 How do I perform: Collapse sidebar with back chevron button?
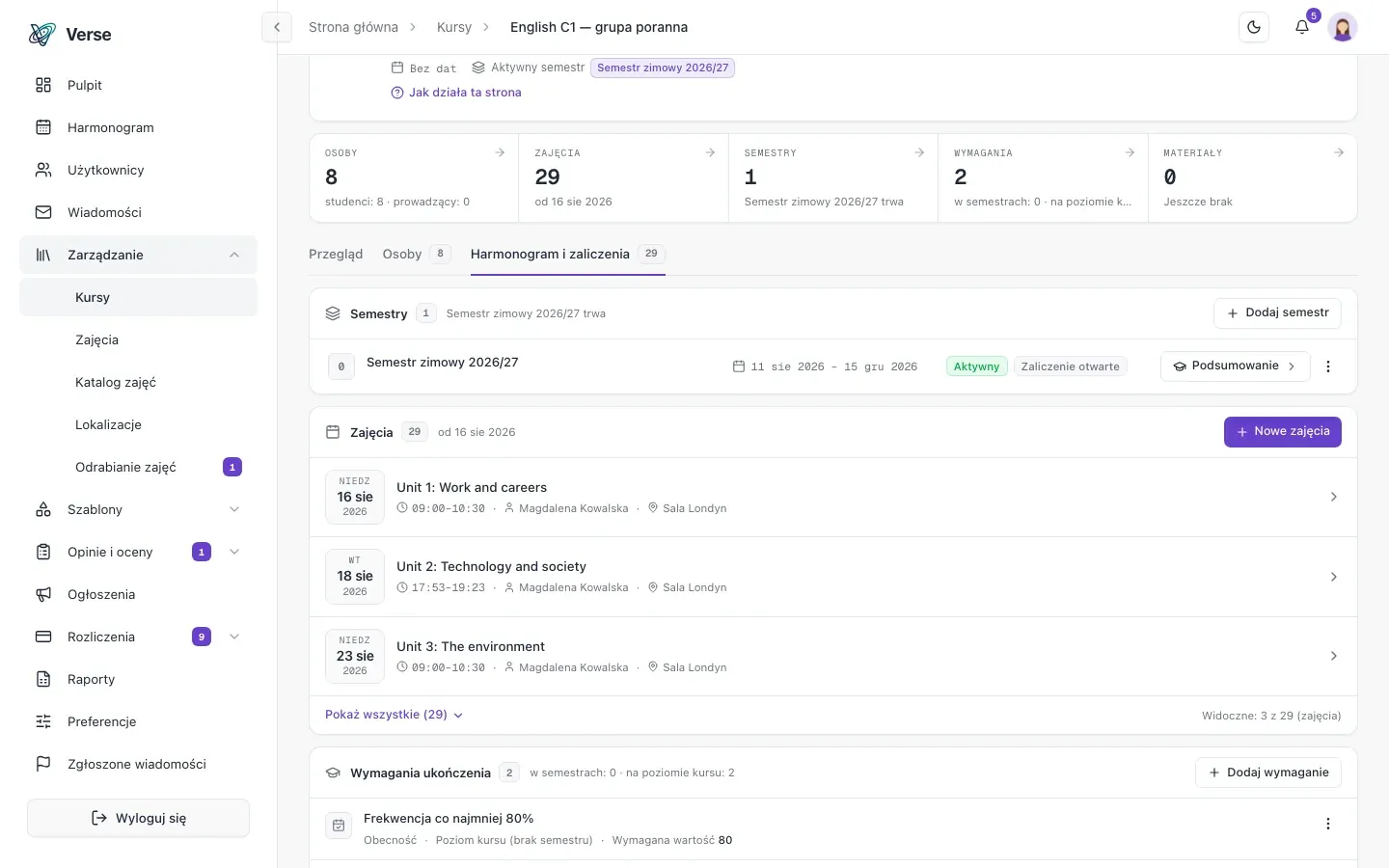[277, 27]
